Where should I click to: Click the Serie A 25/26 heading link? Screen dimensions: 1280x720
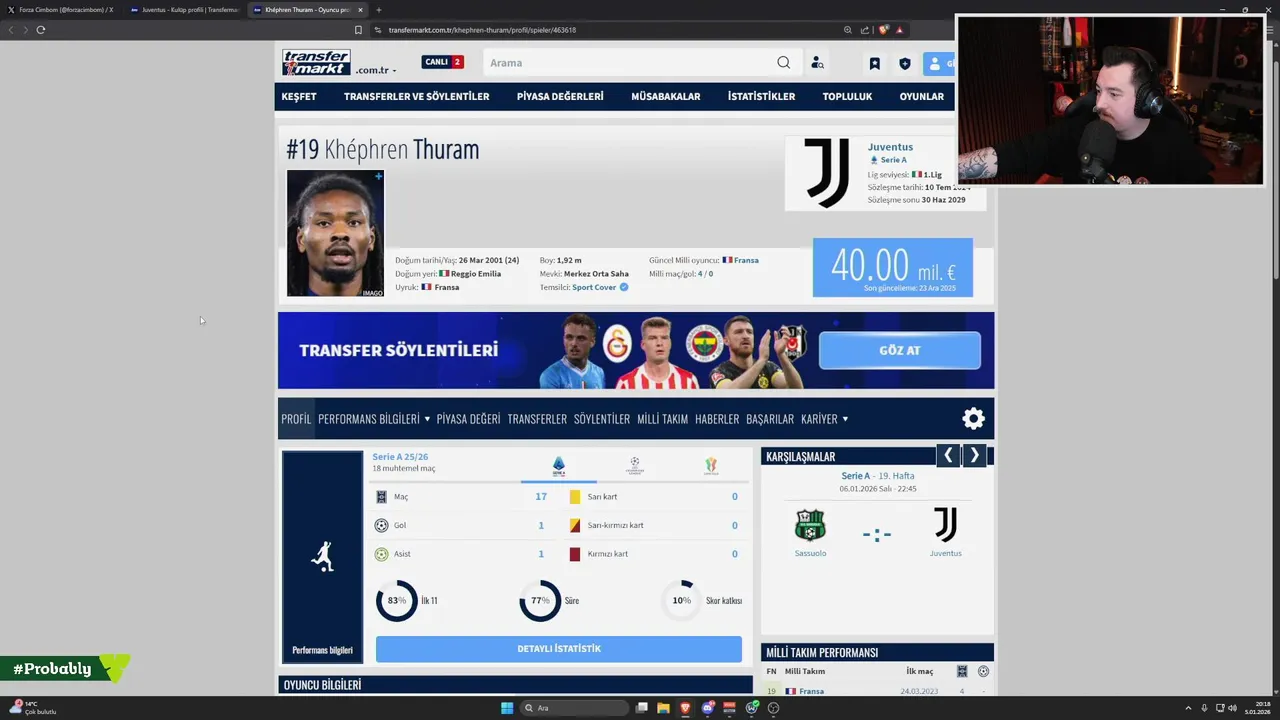[x=400, y=457]
